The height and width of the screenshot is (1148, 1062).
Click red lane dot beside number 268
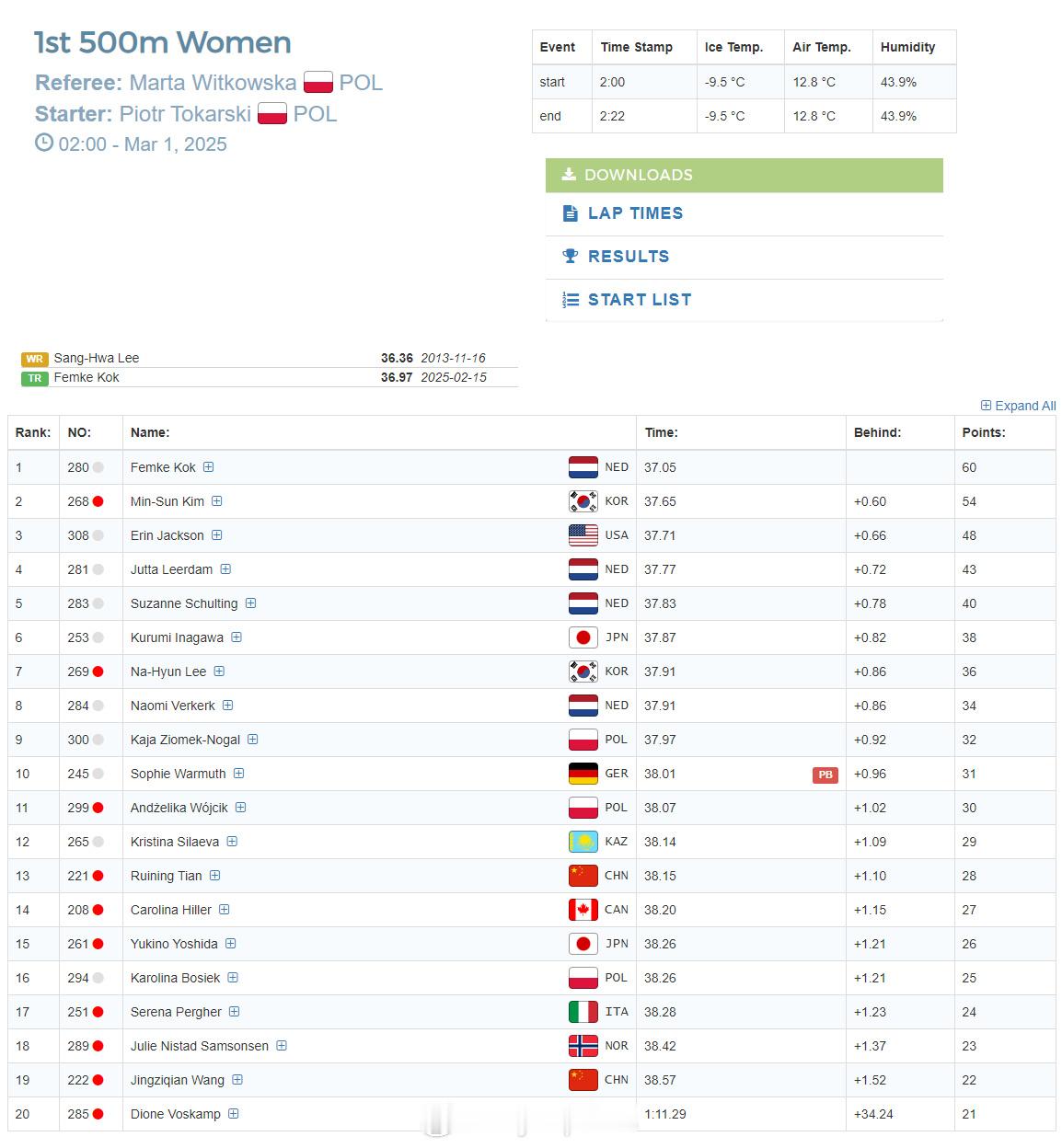click(98, 501)
